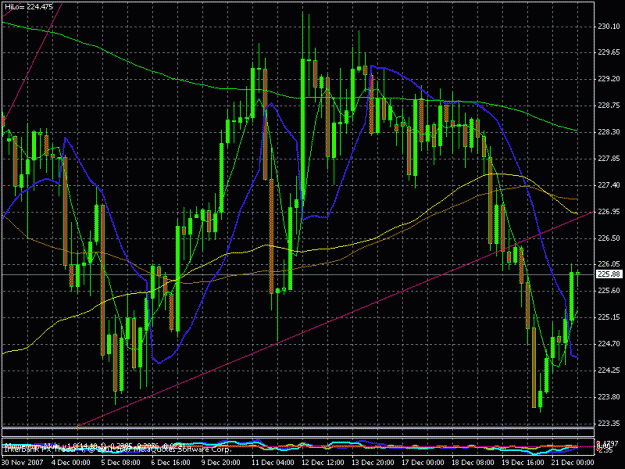Screen dimensions: 625x469
Task: Click the 223.35 price axis label
Action: click(x=609, y=423)
